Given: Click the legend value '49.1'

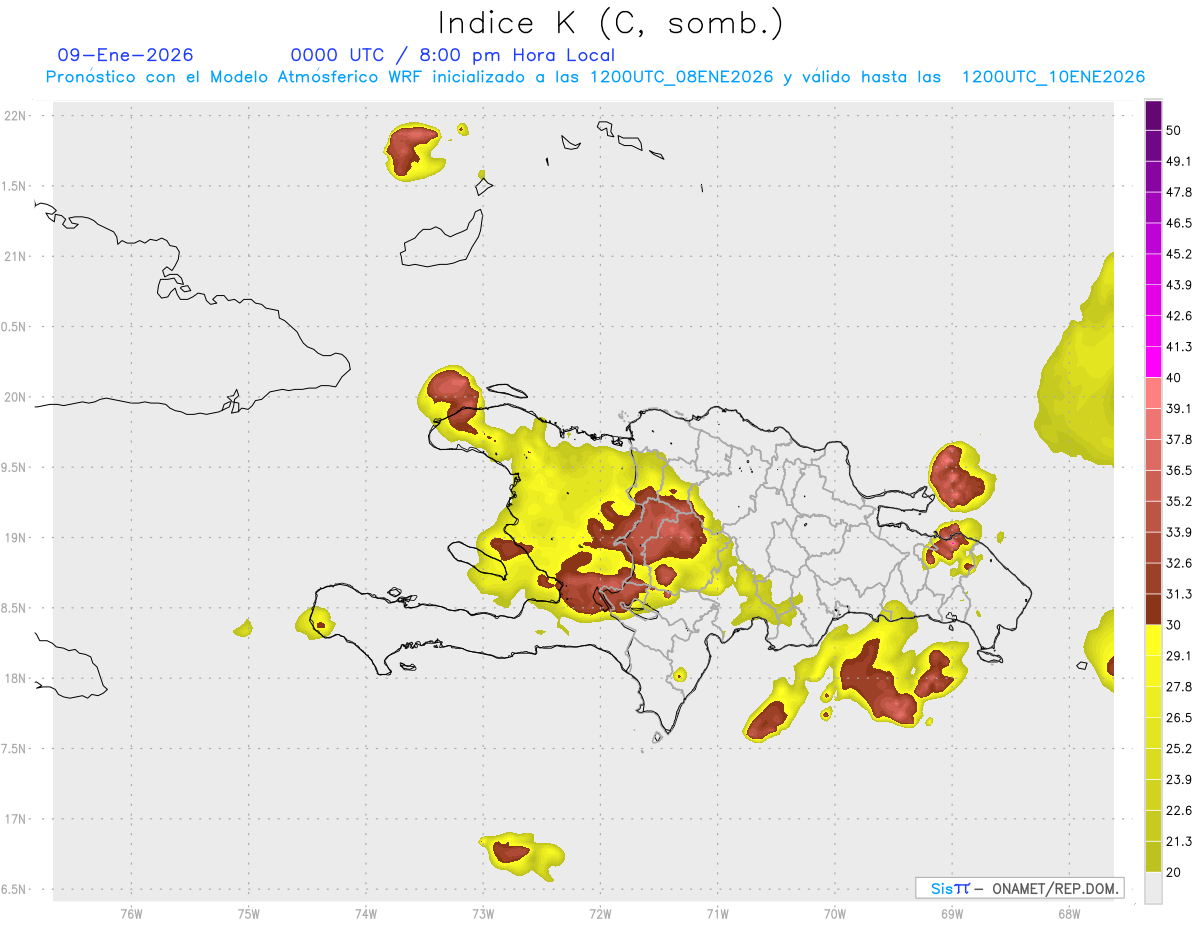Looking at the screenshot, I should pyautogui.click(x=1179, y=161).
